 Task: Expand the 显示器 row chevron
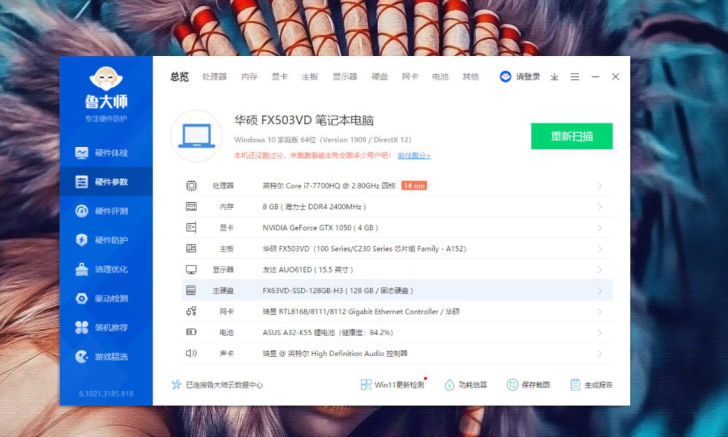click(x=600, y=270)
